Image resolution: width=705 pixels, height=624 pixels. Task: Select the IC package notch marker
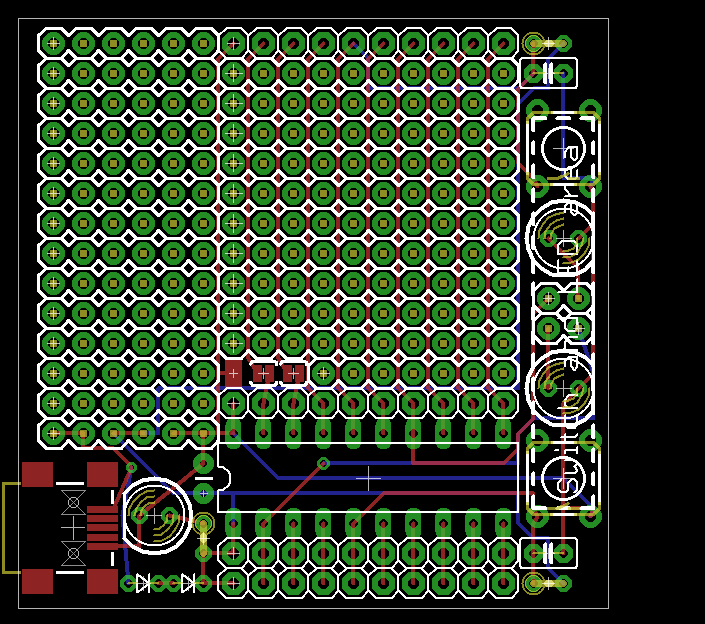click(x=223, y=478)
